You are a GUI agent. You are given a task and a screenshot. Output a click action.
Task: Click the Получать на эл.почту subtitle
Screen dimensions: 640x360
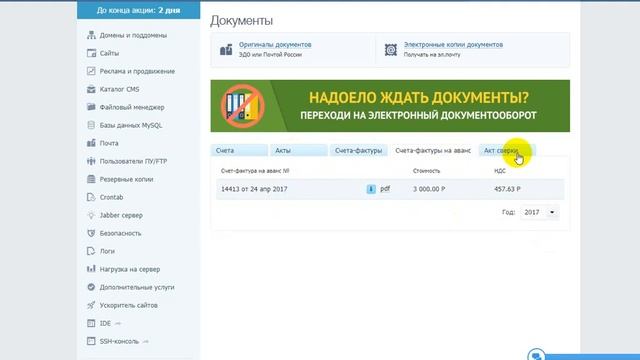(432, 54)
